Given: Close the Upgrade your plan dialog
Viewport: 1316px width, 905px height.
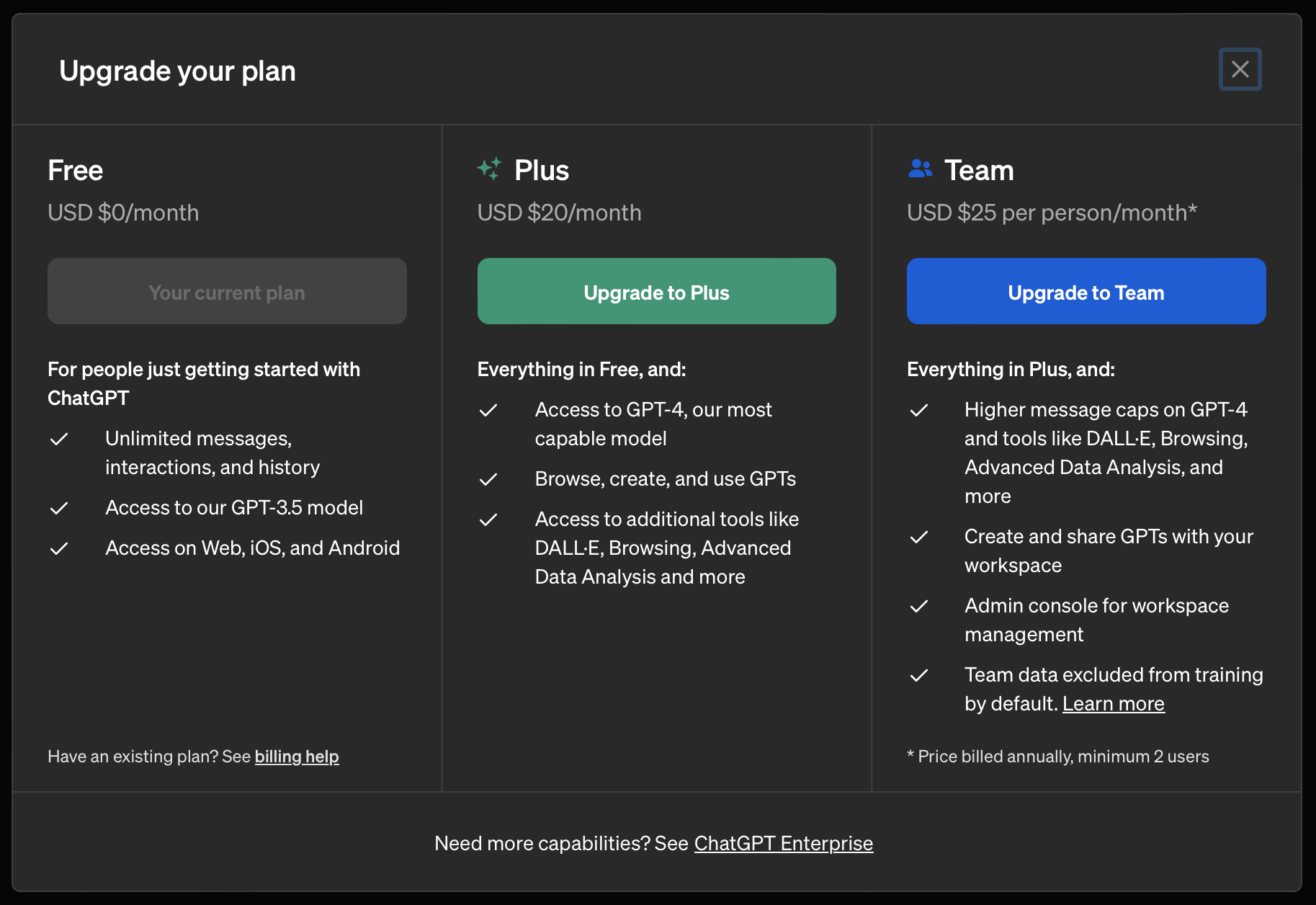Looking at the screenshot, I should tap(1240, 69).
